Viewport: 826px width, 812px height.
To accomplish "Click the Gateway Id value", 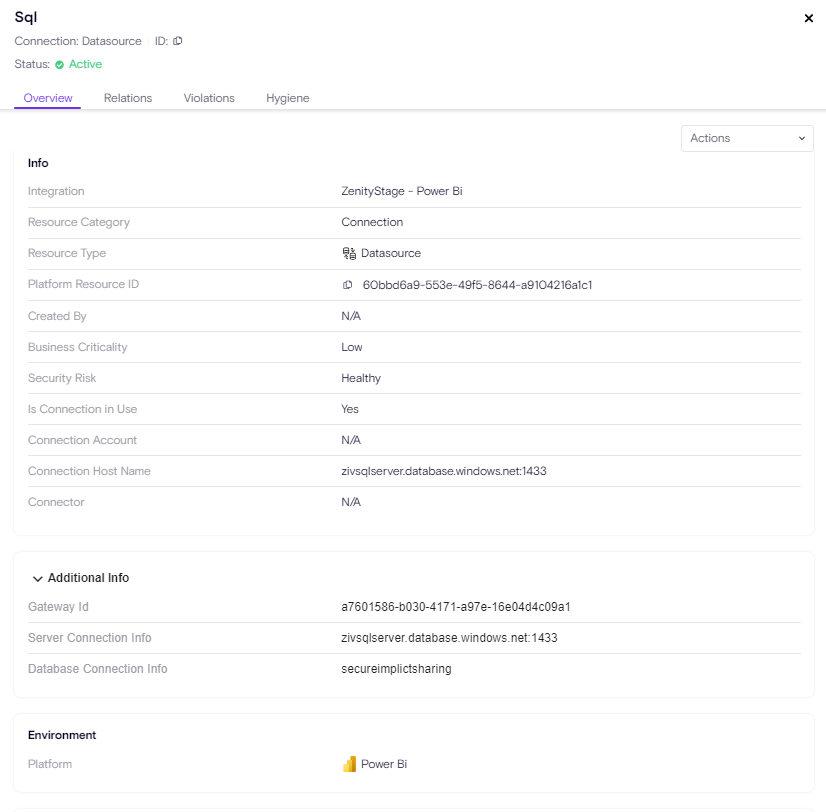I will [x=455, y=607].
